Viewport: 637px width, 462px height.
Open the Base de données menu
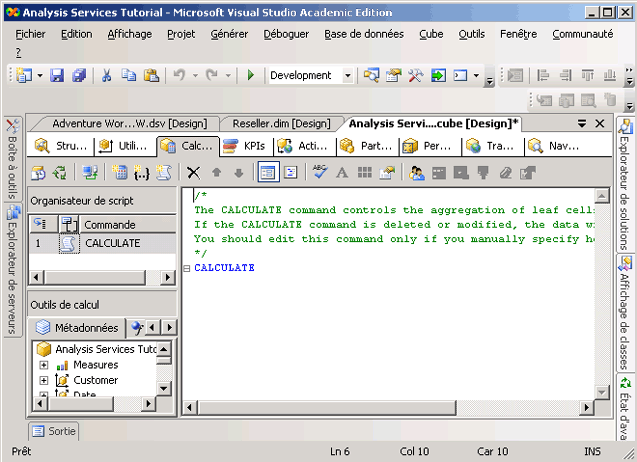[x=364, y=34]
